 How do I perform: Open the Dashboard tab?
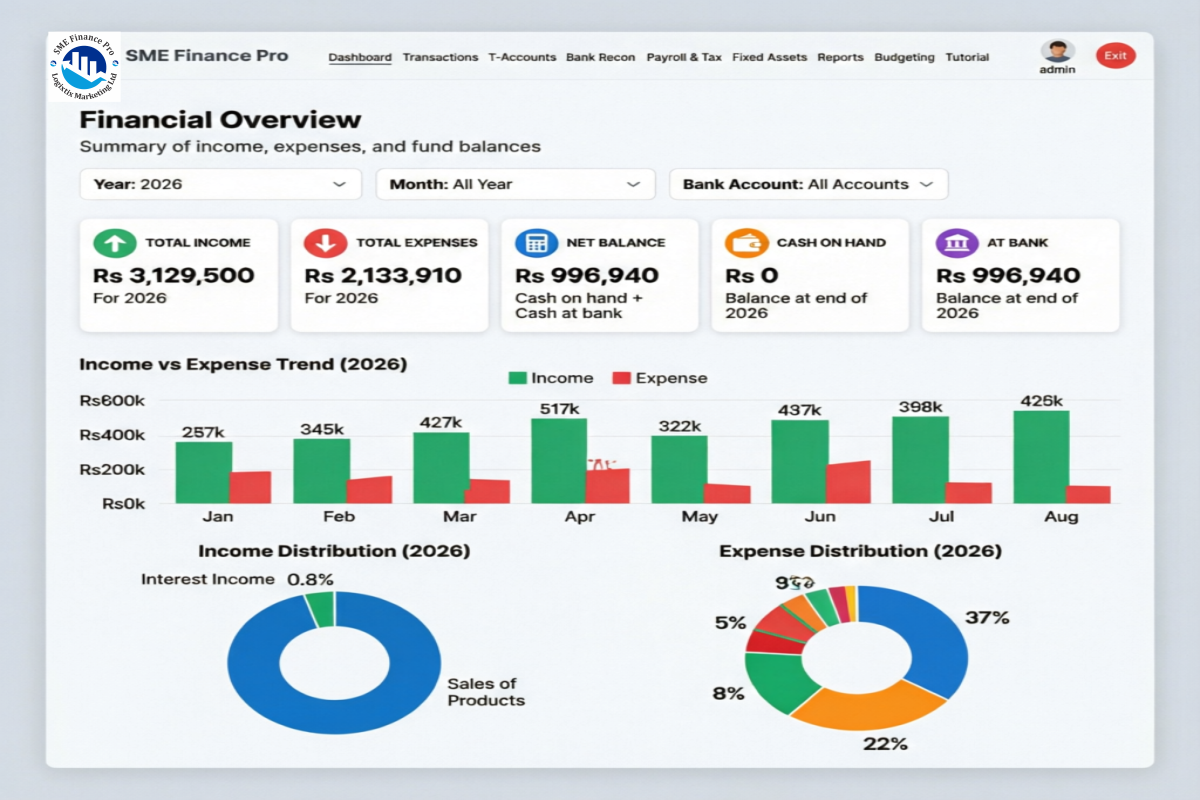click(360, 57)
